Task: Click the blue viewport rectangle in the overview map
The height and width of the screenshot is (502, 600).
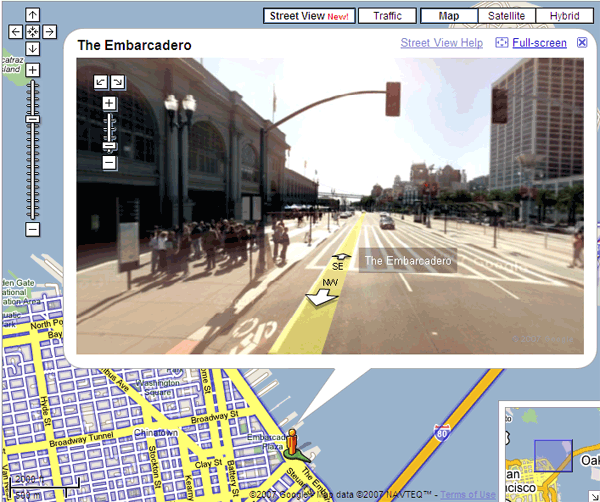Action: coord(553,455)
